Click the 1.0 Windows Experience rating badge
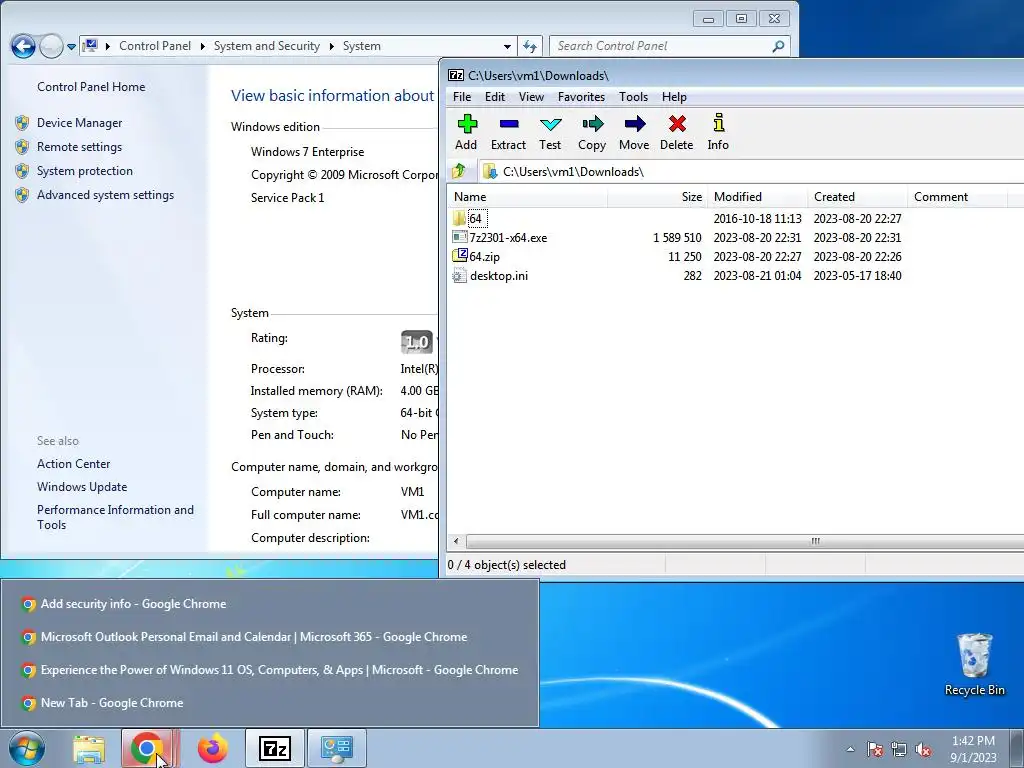 click(x=417, y=342)
